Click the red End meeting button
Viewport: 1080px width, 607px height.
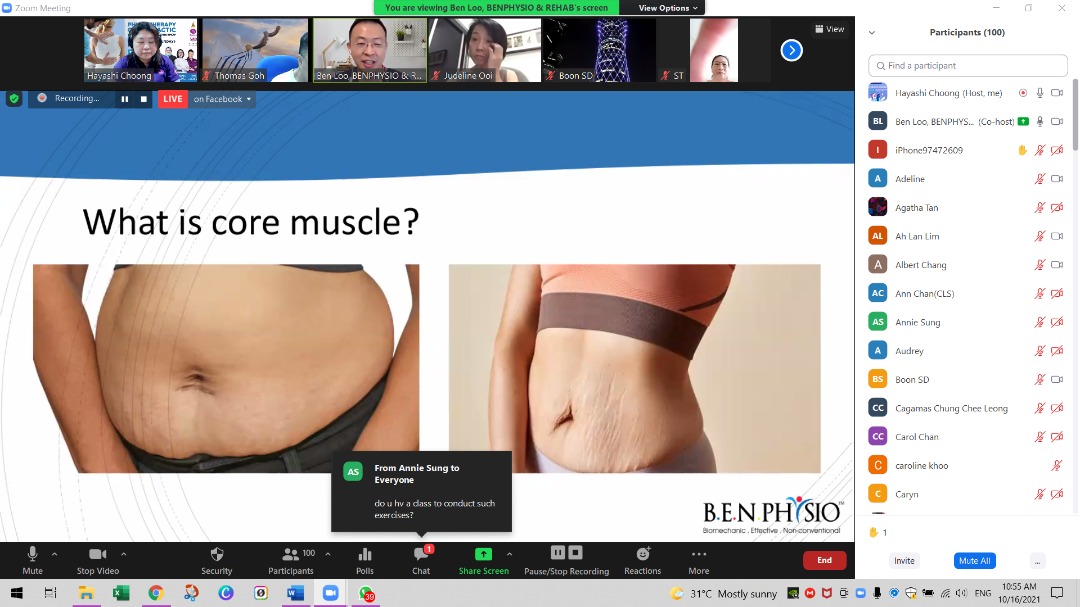[824, 560]
